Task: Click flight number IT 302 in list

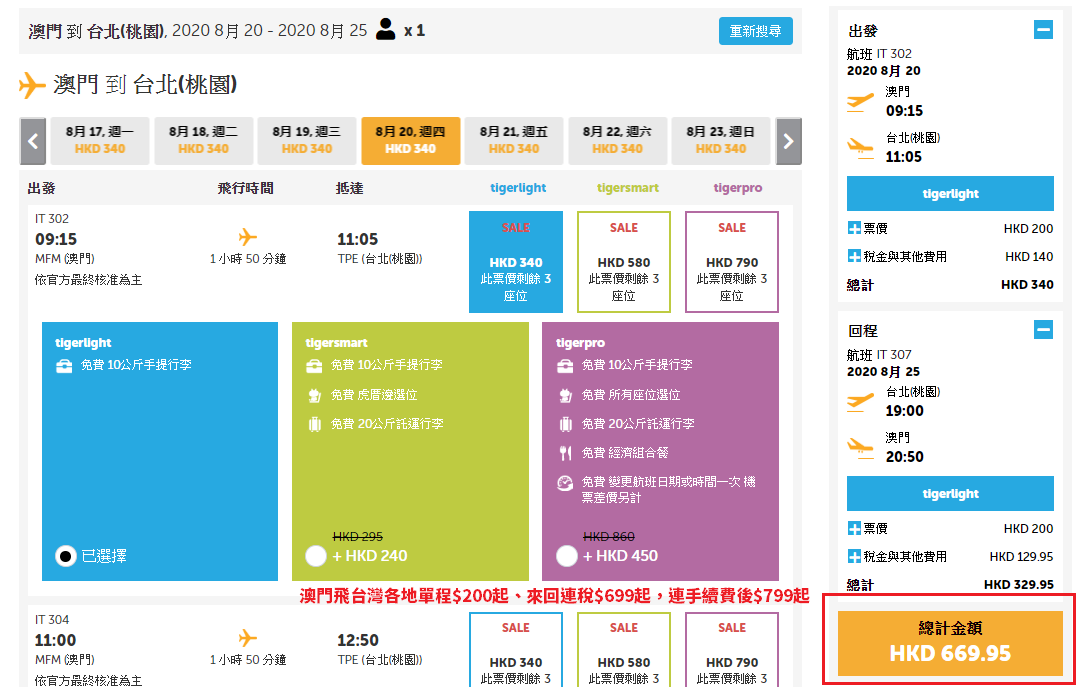Action: pyautogui.click(x=52, y=219)
